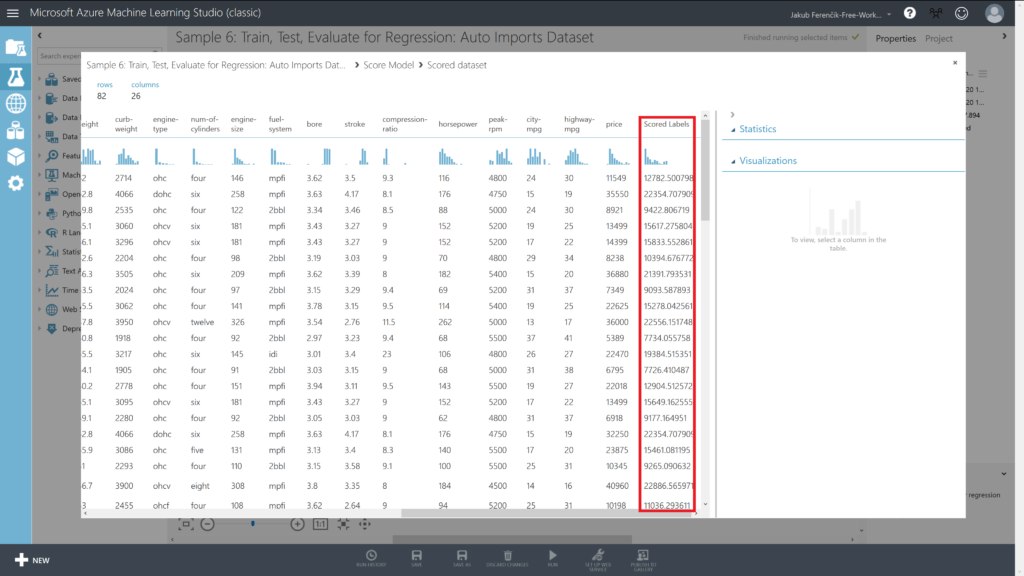Viewport: 1024px width, 576px height.
Task: Open the Trained Models cube icon
Action: point(15,157)
